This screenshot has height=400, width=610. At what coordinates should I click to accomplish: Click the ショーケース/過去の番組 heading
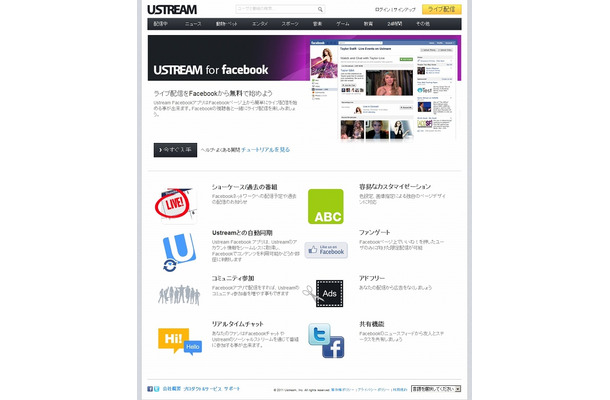point(244,187)
